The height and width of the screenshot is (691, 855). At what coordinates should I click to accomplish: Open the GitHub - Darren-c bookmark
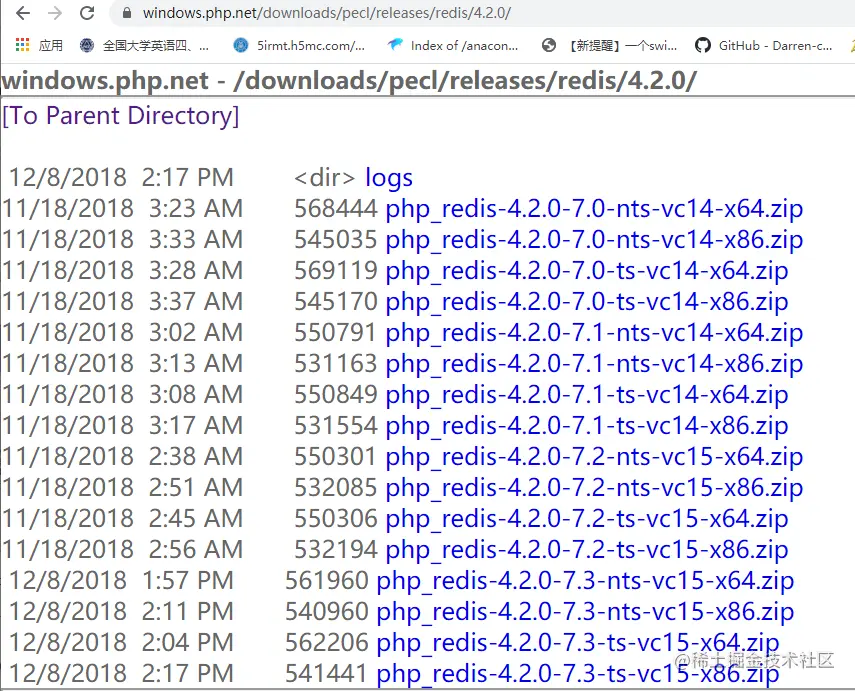[x=763, y=45]
